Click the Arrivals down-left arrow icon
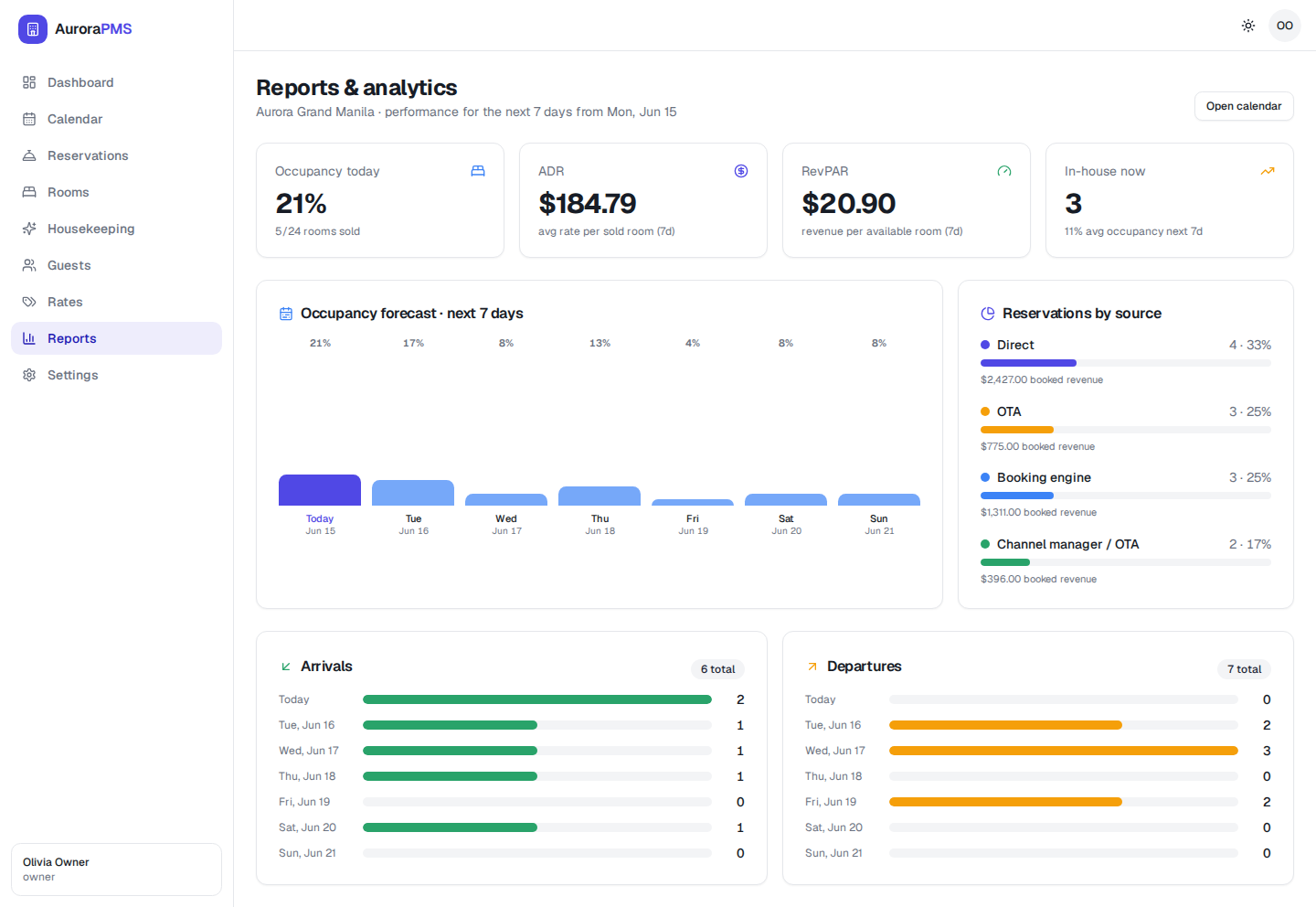 pos(286,667)
